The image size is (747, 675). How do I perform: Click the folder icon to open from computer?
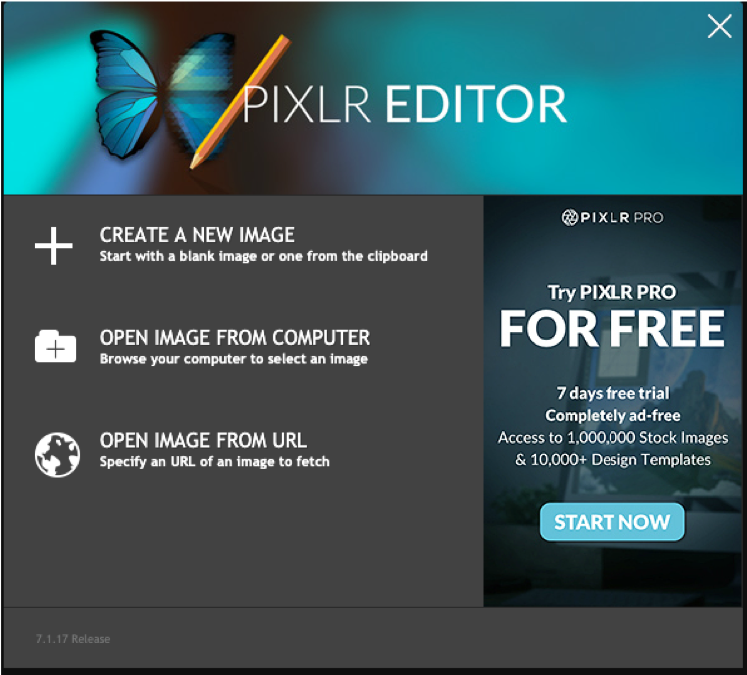pos(55,346)
